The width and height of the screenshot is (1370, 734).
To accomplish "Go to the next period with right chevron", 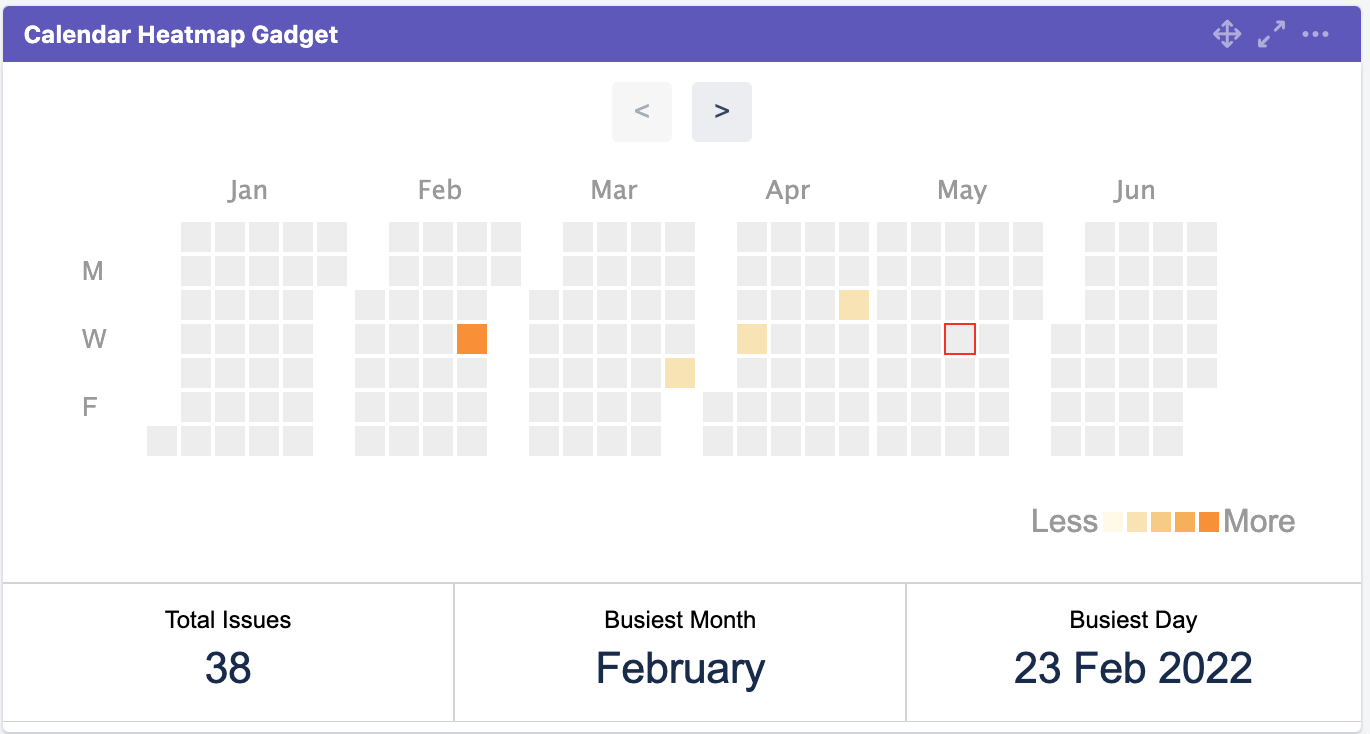I will [x=721, y=112].
